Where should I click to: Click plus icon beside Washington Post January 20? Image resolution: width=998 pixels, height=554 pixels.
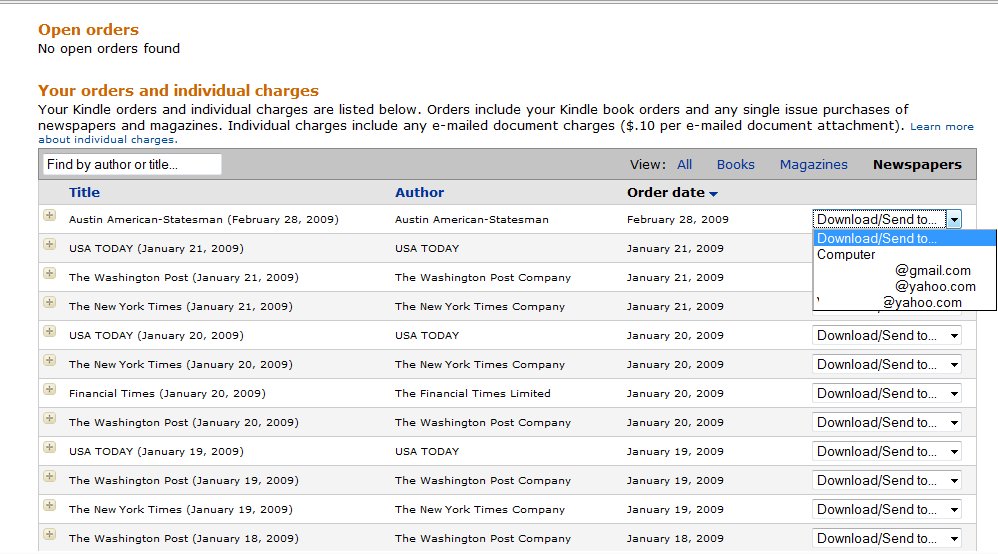tap(49, 418)
